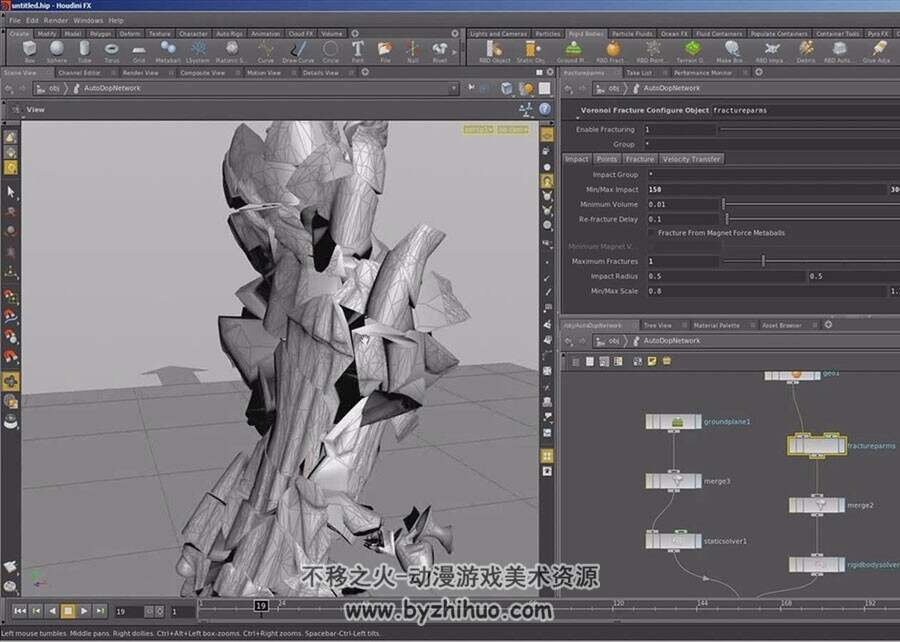900x642 pixels.
Task: Switch to the Particle Fluids shelf tab
Action: point(632,34)
